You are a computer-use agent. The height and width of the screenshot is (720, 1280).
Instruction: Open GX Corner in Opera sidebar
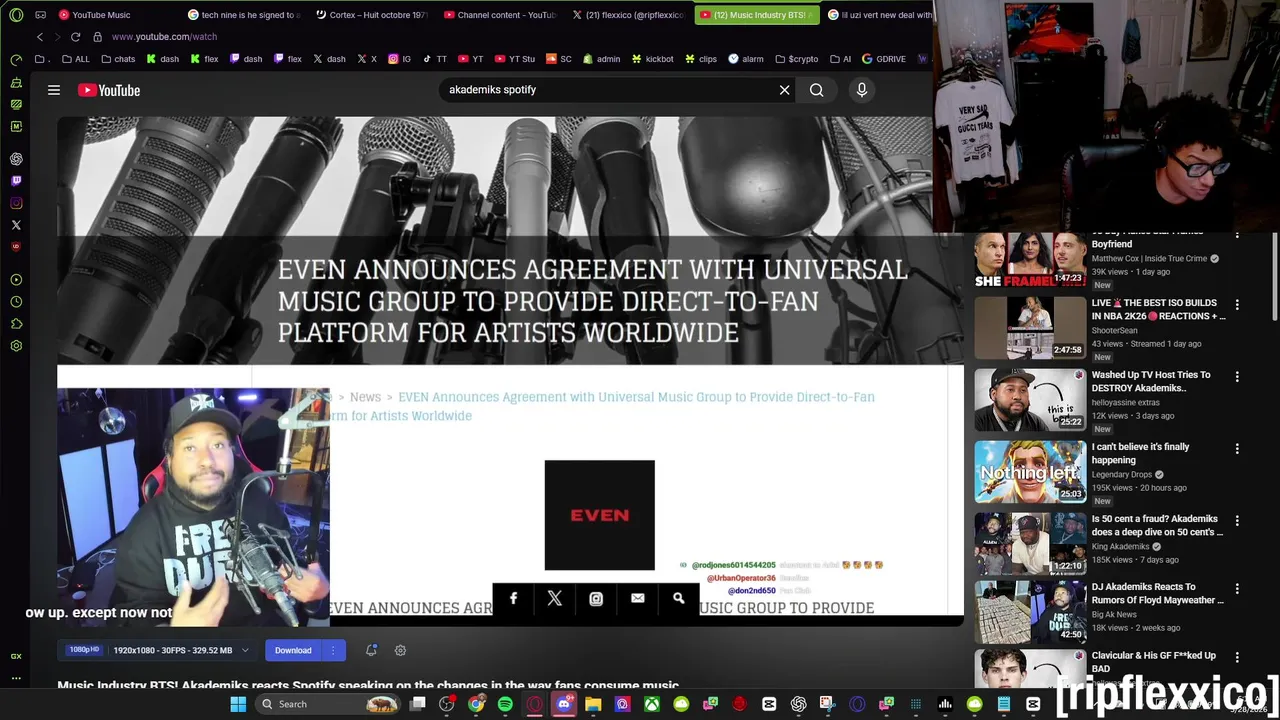pos(16,656)
